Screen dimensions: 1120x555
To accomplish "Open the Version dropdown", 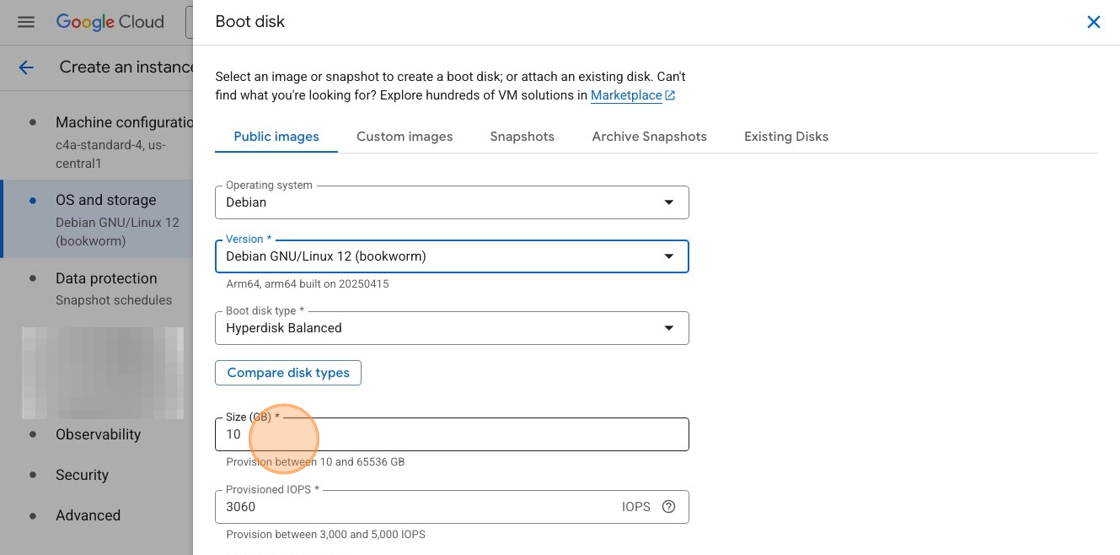I will [452, 256].
